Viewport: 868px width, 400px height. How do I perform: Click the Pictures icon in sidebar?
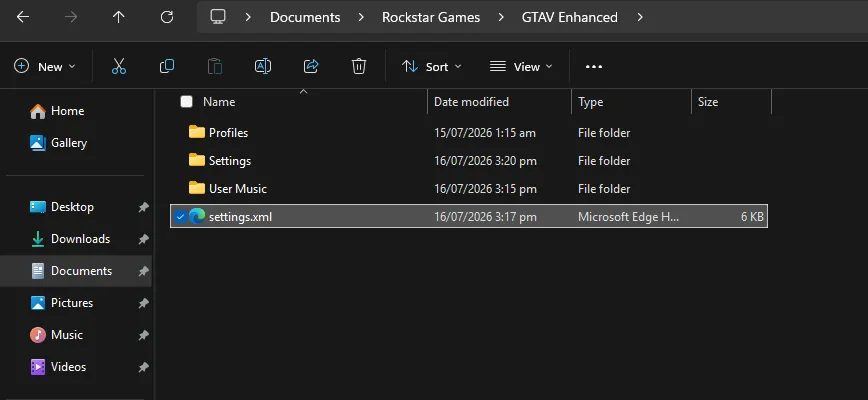click(x=38, y=303)
